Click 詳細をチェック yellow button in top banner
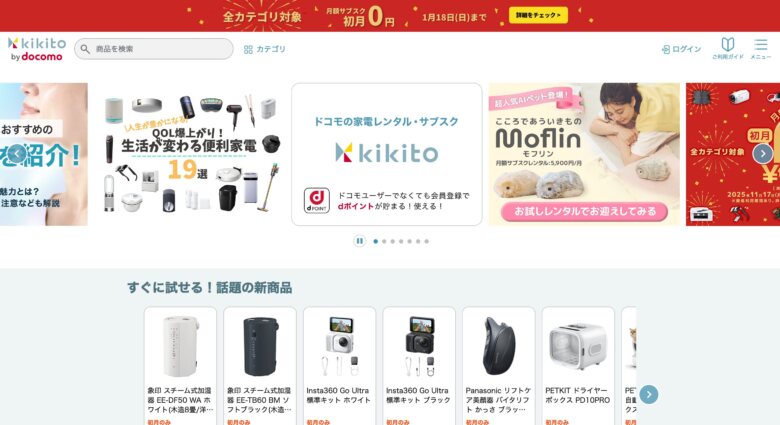Screen dimensions: 780x425 click(538, 15)
